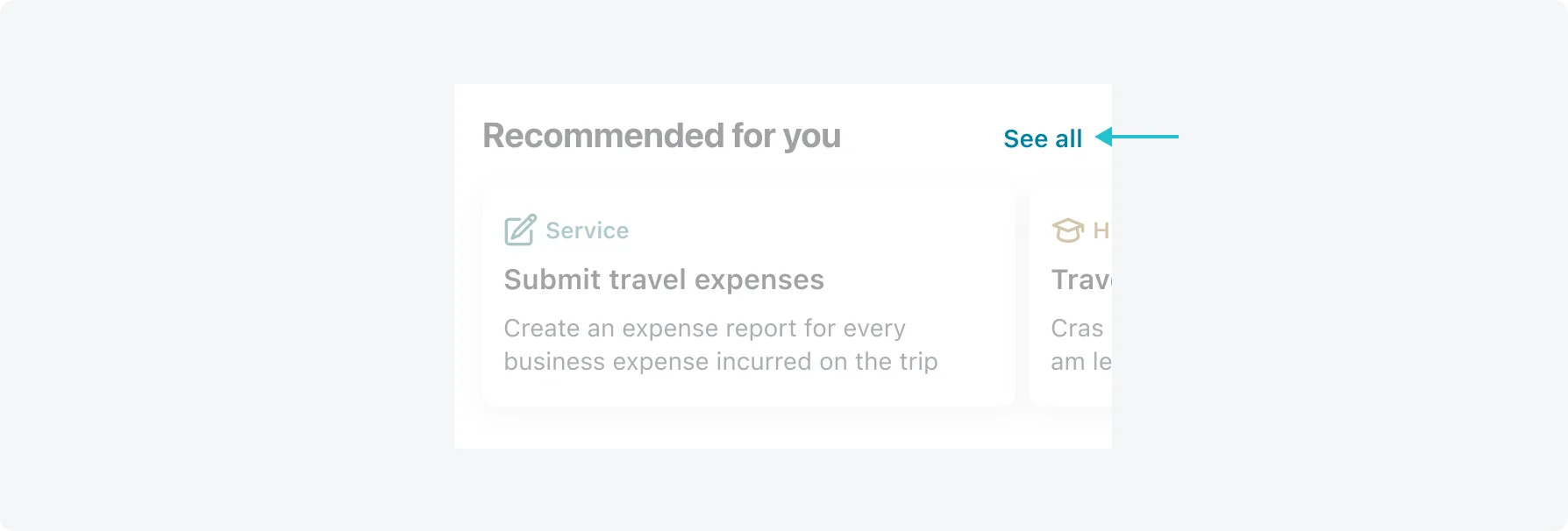The height and width of the screenshot is (531, 1568).
Task: Click "Create an expense report for every" line
Action: click(x=704, y=328)
